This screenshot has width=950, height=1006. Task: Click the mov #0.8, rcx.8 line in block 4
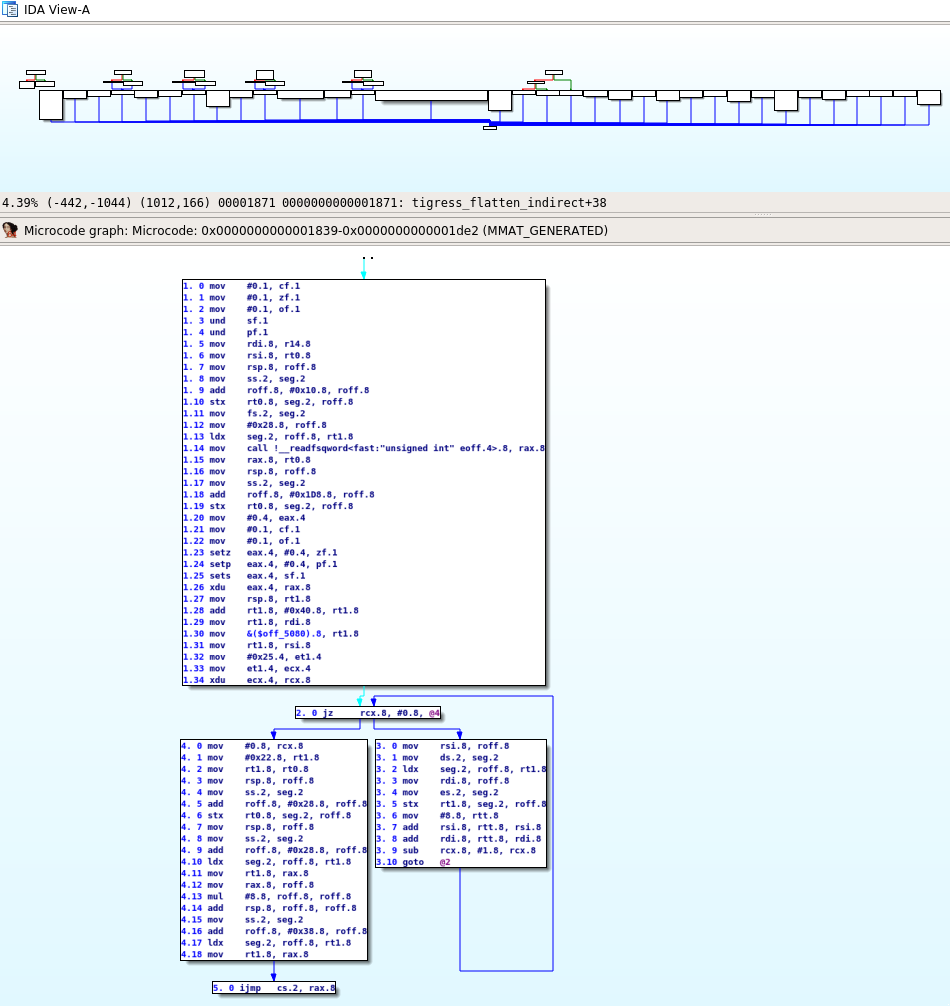256,746
